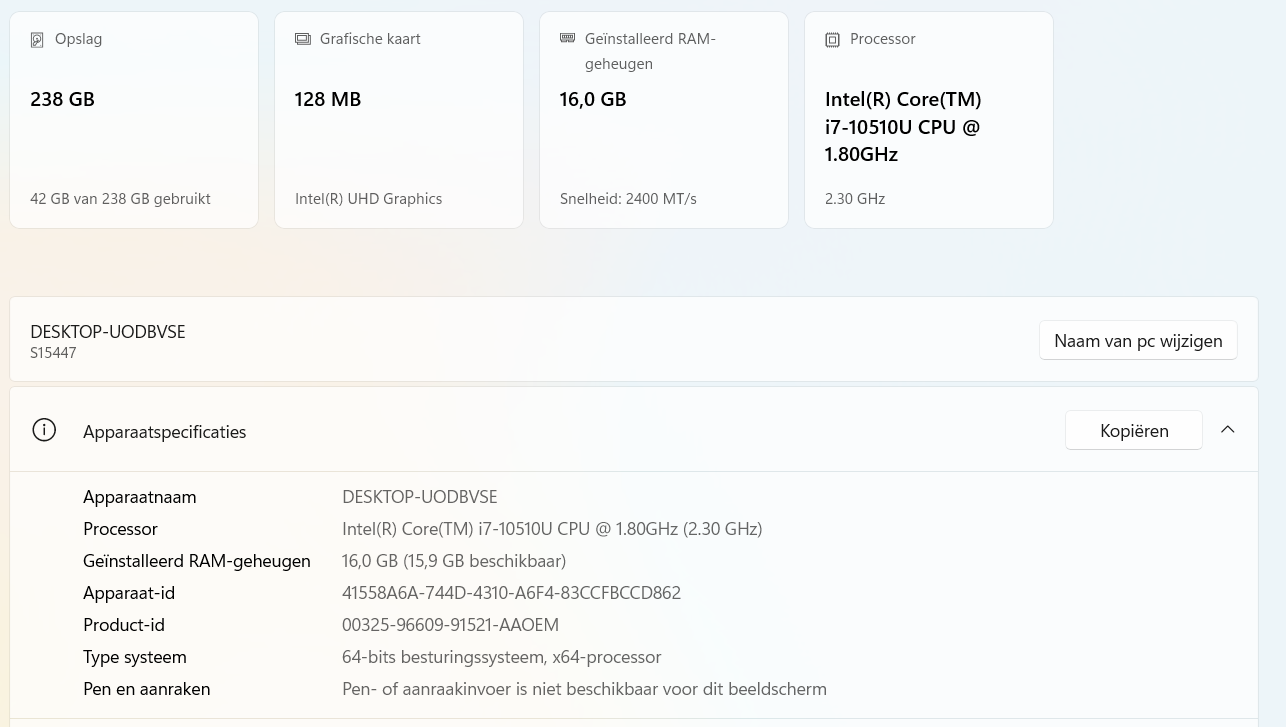Click the S15447 model text under the PC name

coord(53,353)
